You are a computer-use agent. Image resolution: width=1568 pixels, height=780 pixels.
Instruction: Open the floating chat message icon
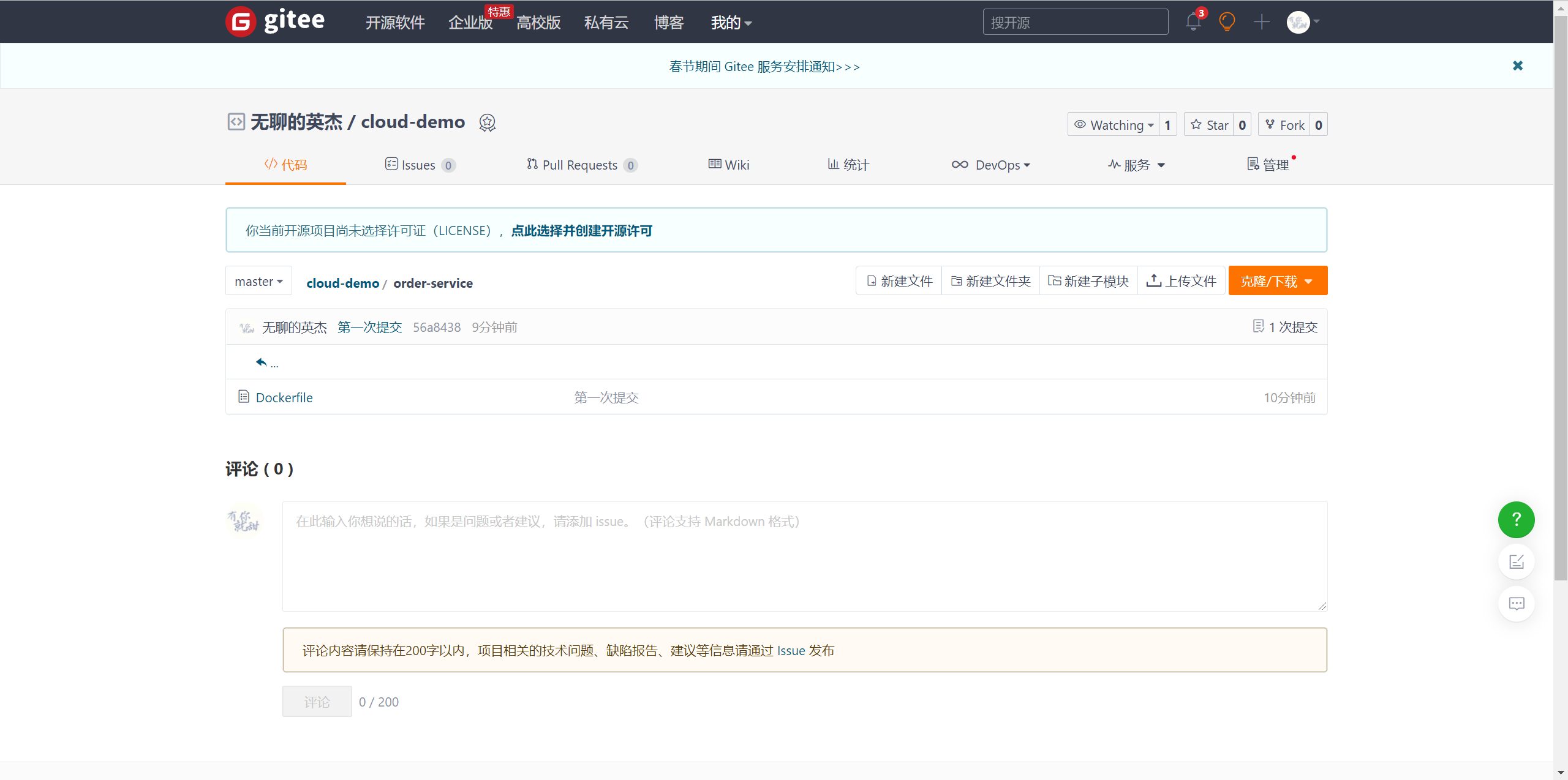pos(1516,604)
